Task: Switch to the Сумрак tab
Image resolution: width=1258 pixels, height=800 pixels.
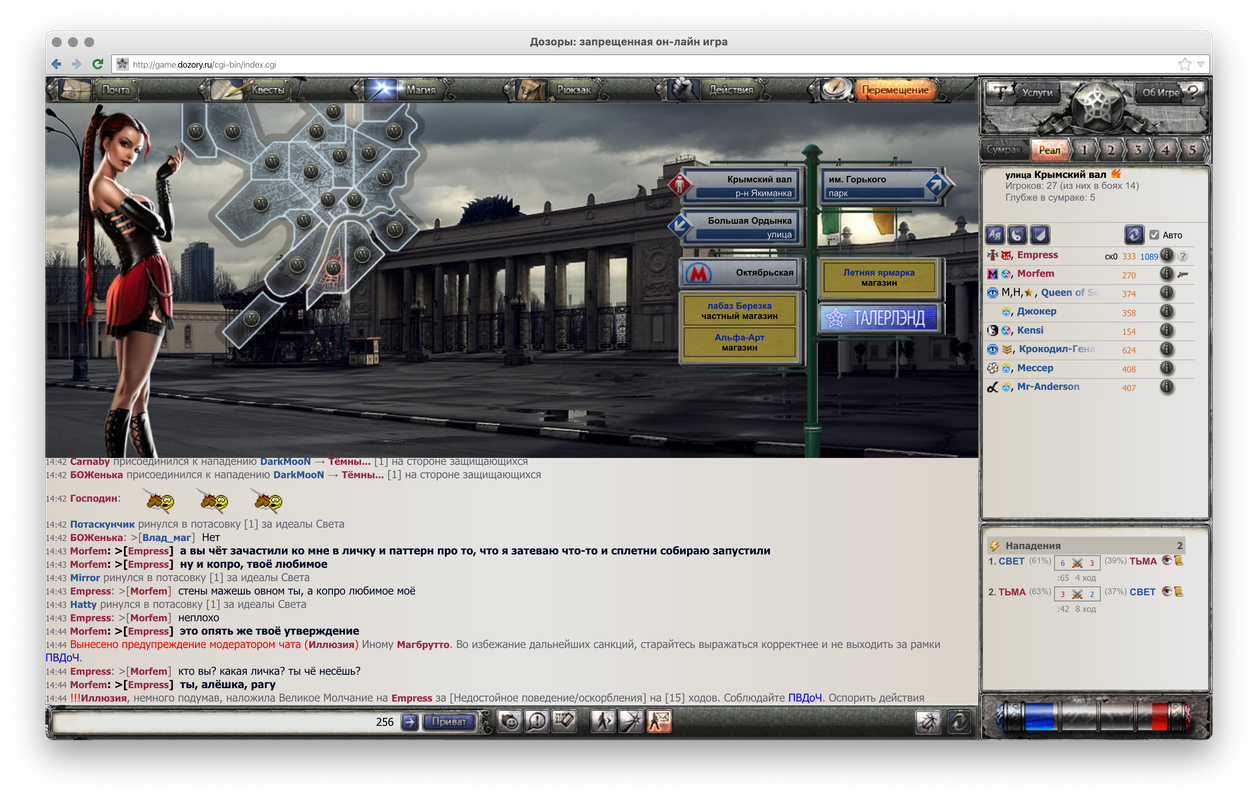Action: click(x=1005, y=150)
